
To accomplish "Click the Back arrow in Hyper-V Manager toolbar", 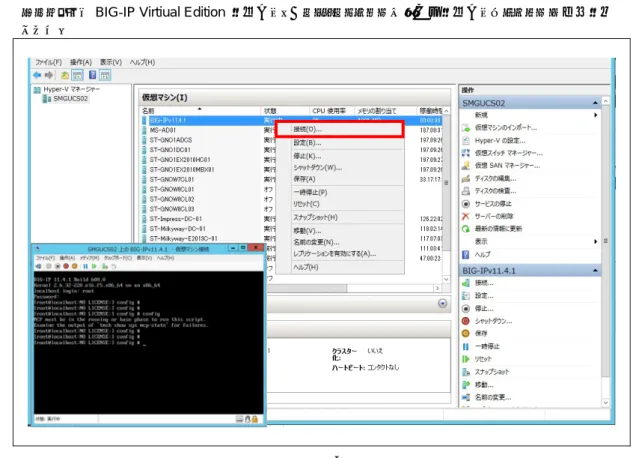I will [37, 75].
